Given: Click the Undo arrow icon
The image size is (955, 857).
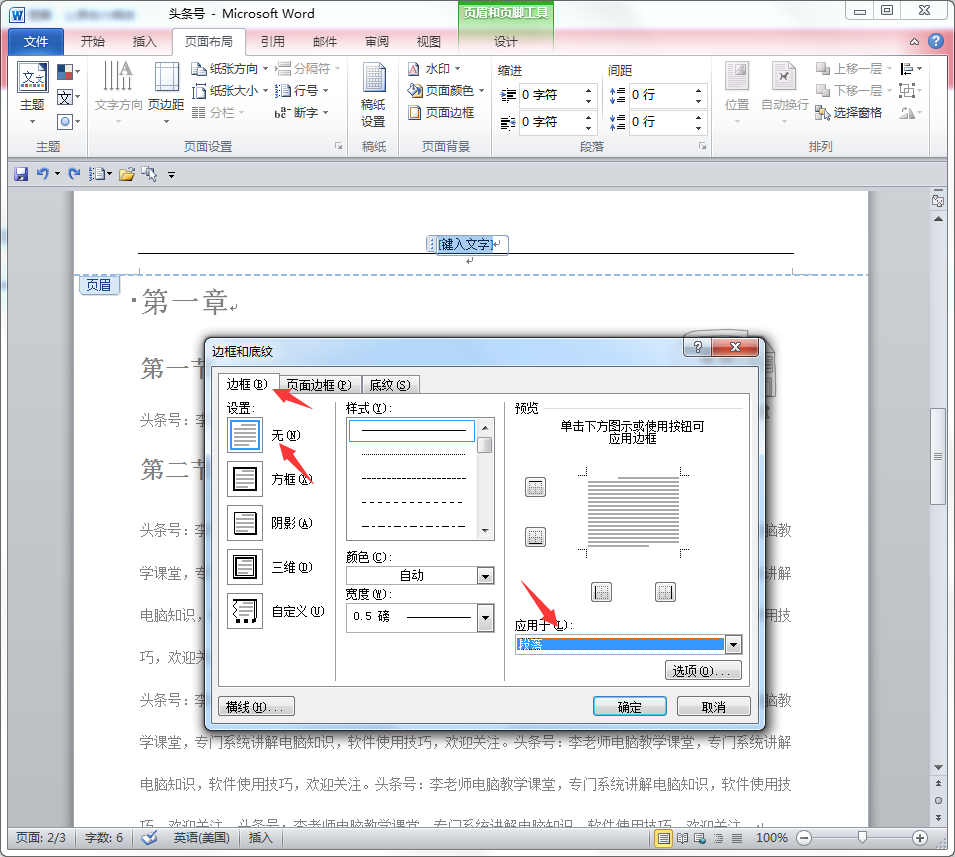Looking at the screenshot, I should tap(42, 174).
